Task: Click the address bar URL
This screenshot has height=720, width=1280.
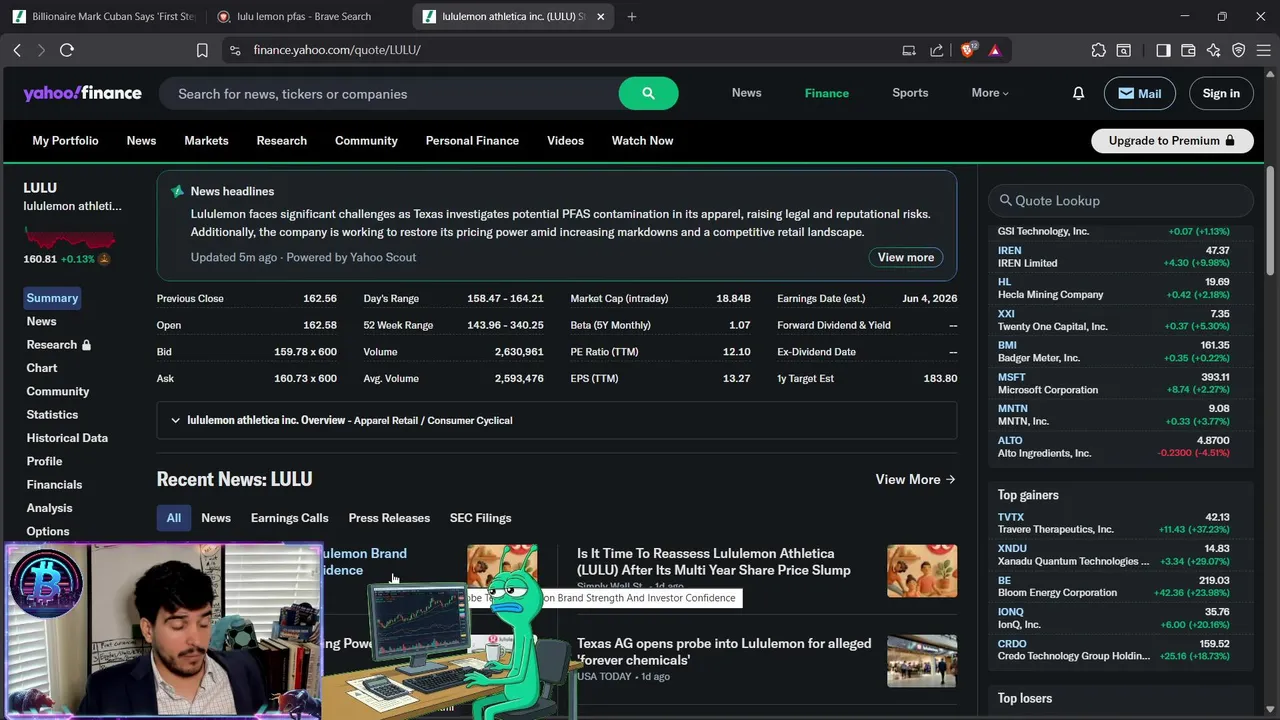Action: (x=337, y=50)
